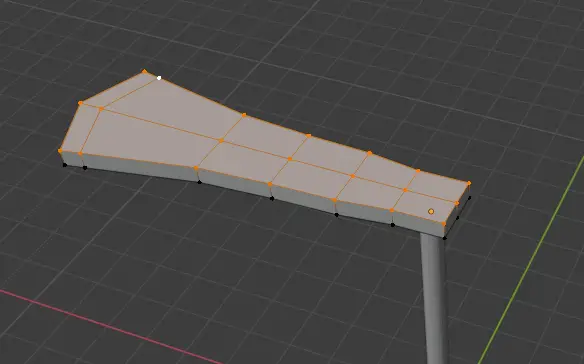584x364 pixels.
Task: Select the upper-edge vertex just after the long wide face
Action: coord(244,115)
